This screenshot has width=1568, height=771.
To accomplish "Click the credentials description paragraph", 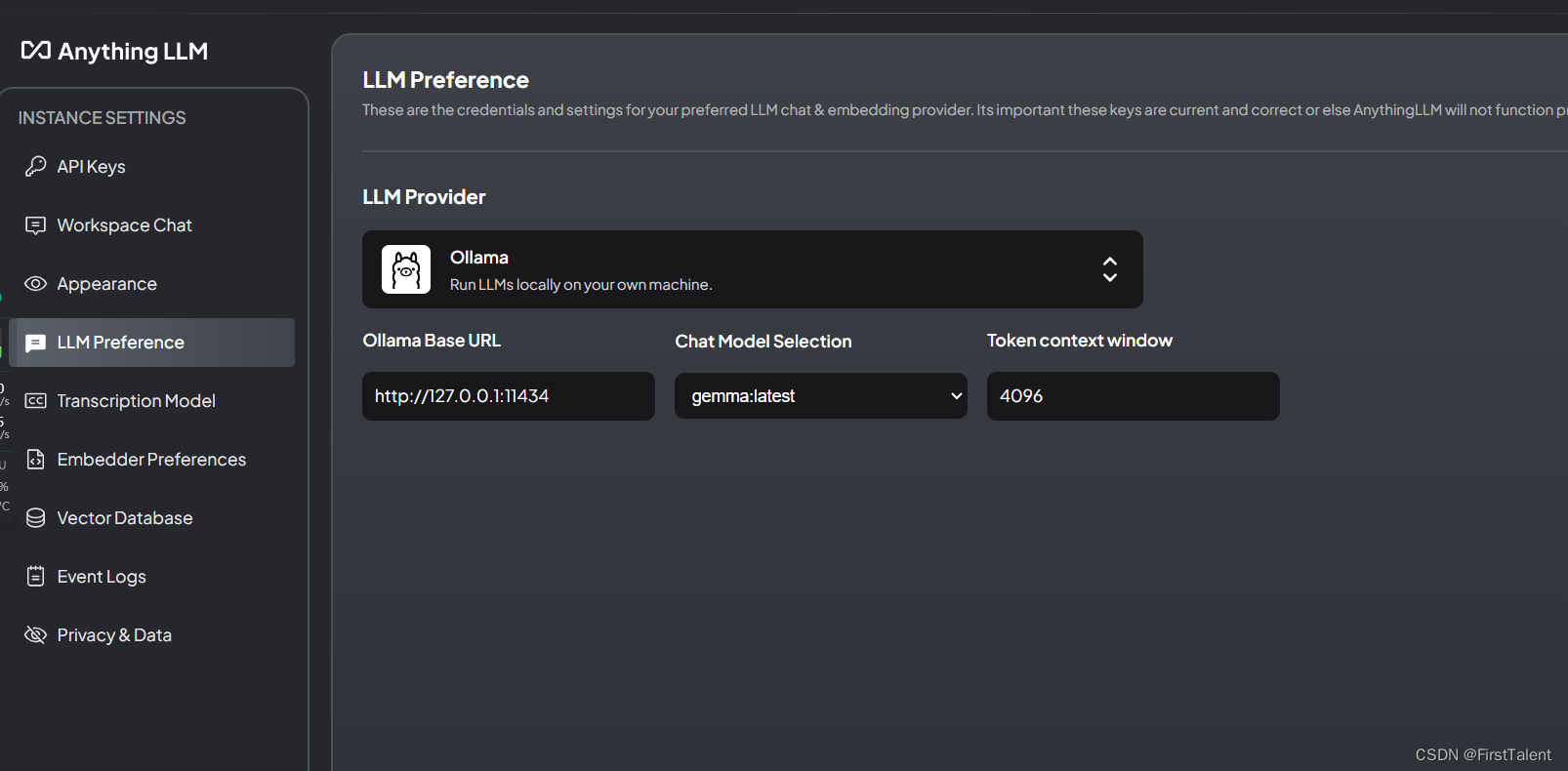I will point(965,110).
